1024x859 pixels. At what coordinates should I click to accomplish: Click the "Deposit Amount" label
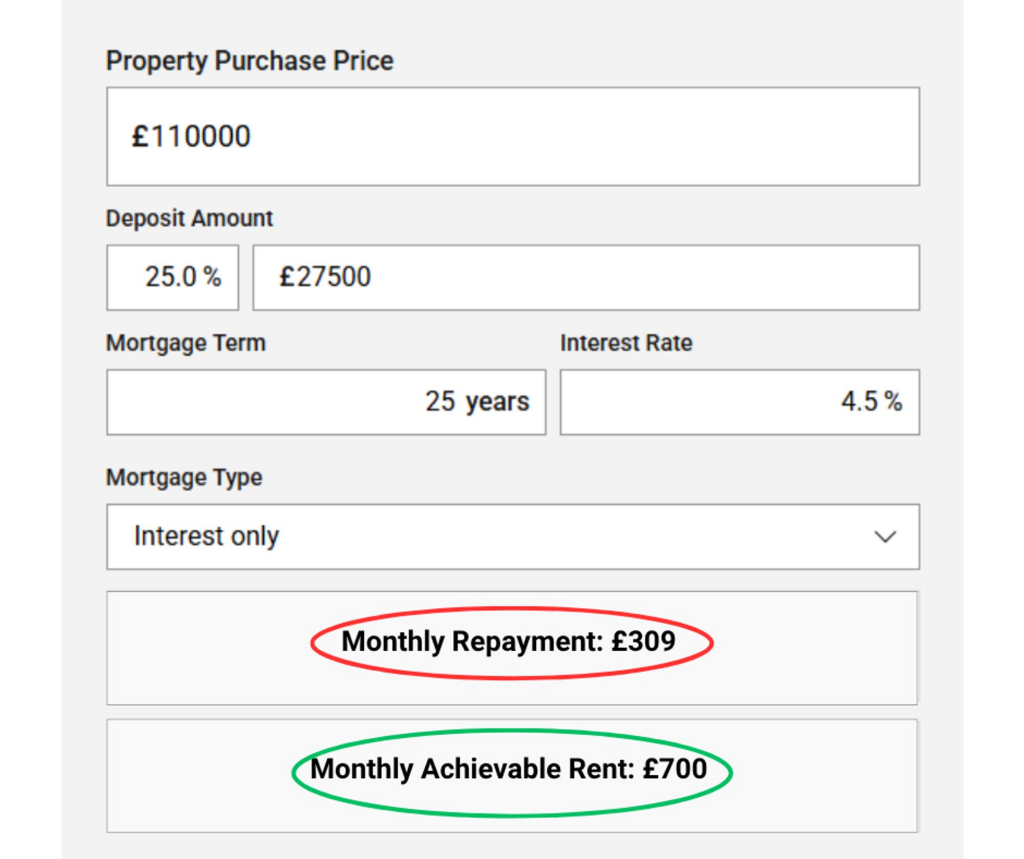click(x=189, y=218)
